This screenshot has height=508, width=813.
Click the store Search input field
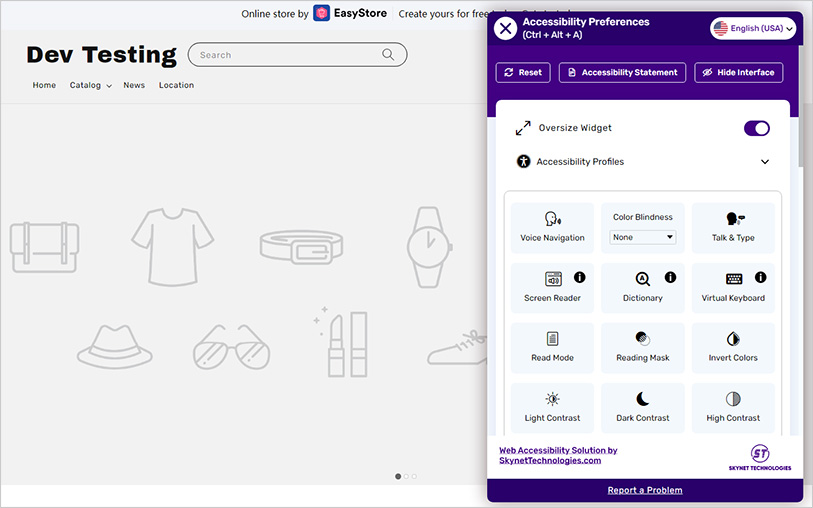(x=297, y=54)
